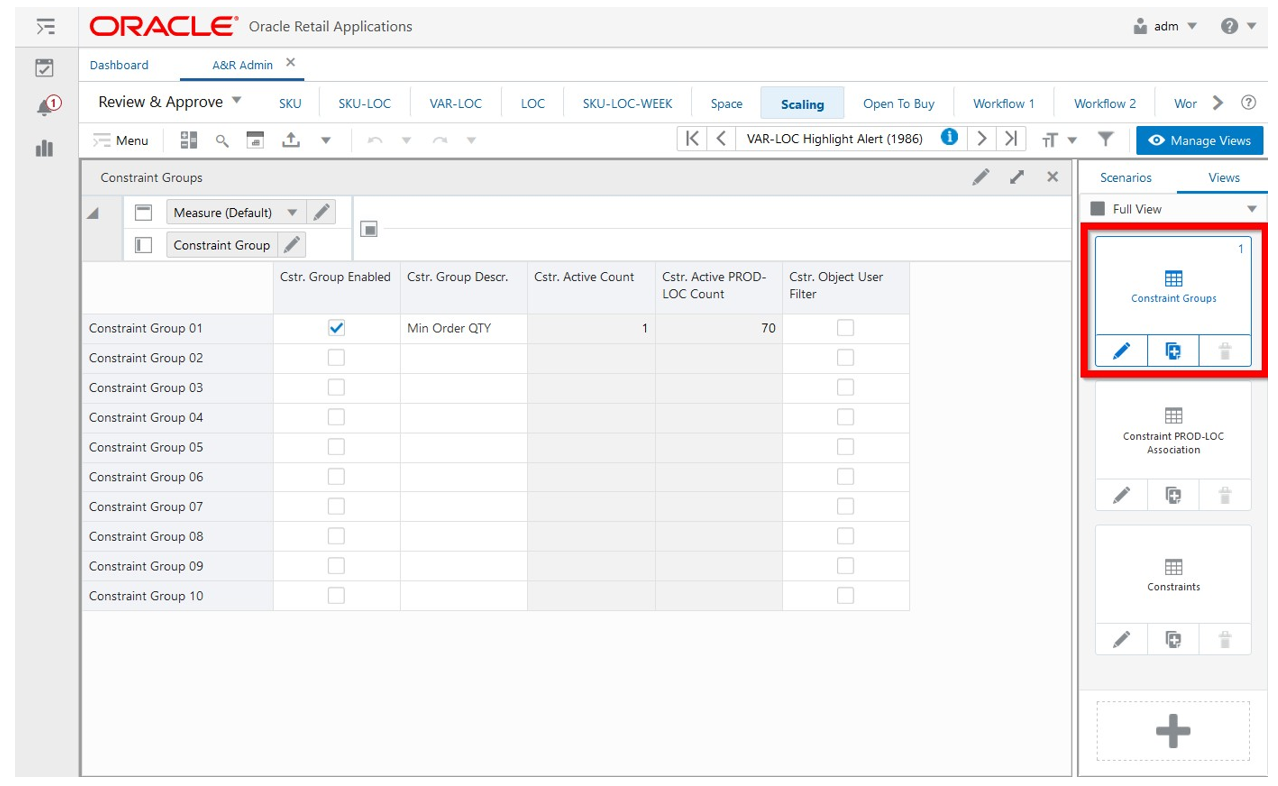Close the A&R Admin tab
The width and height of the screenshot is (1278, 786).
click(291, 62)
